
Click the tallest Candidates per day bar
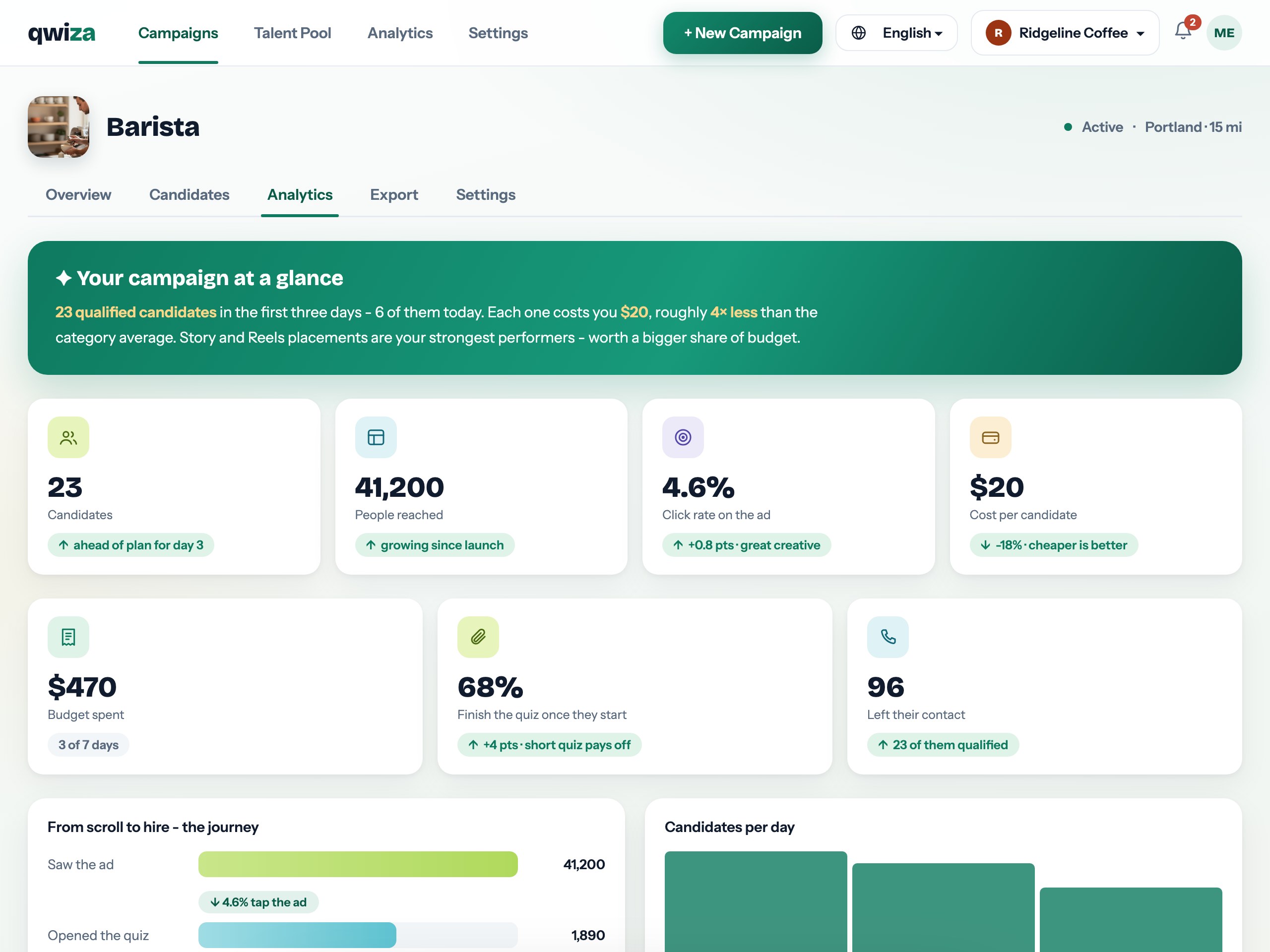coord(756,901)
